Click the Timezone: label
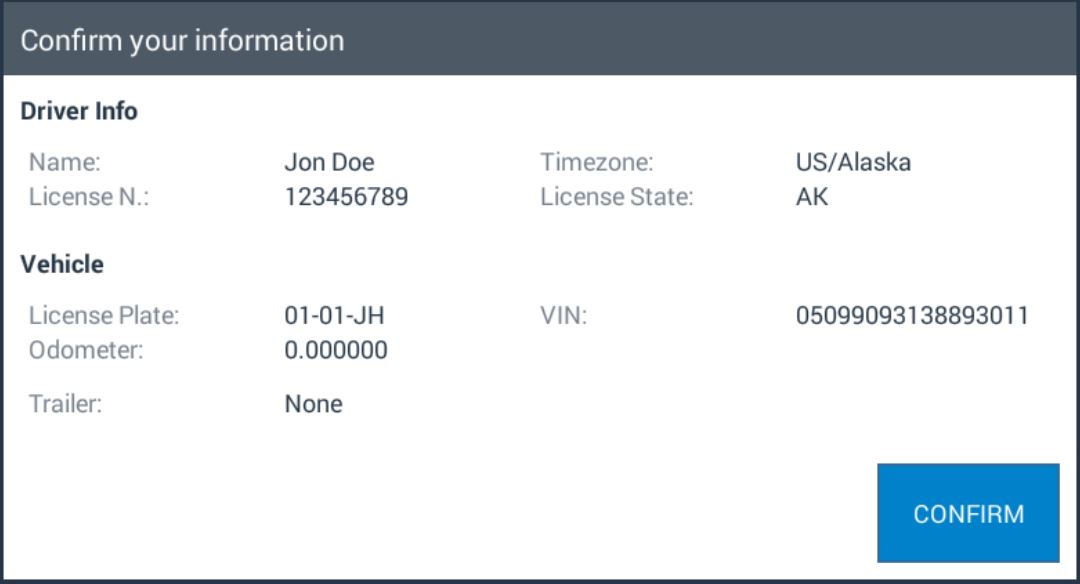Screen dimensions: 1080x584 [x=596, y=162]
